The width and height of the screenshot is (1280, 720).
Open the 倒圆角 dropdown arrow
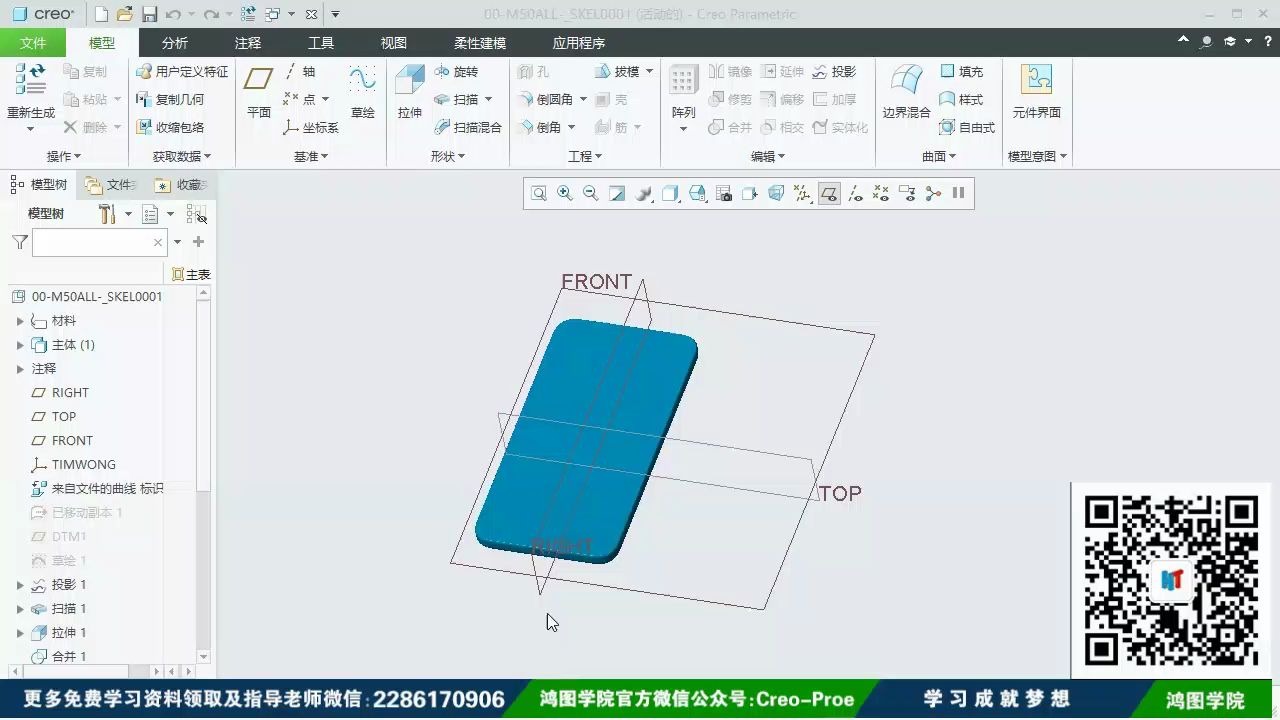583,100
